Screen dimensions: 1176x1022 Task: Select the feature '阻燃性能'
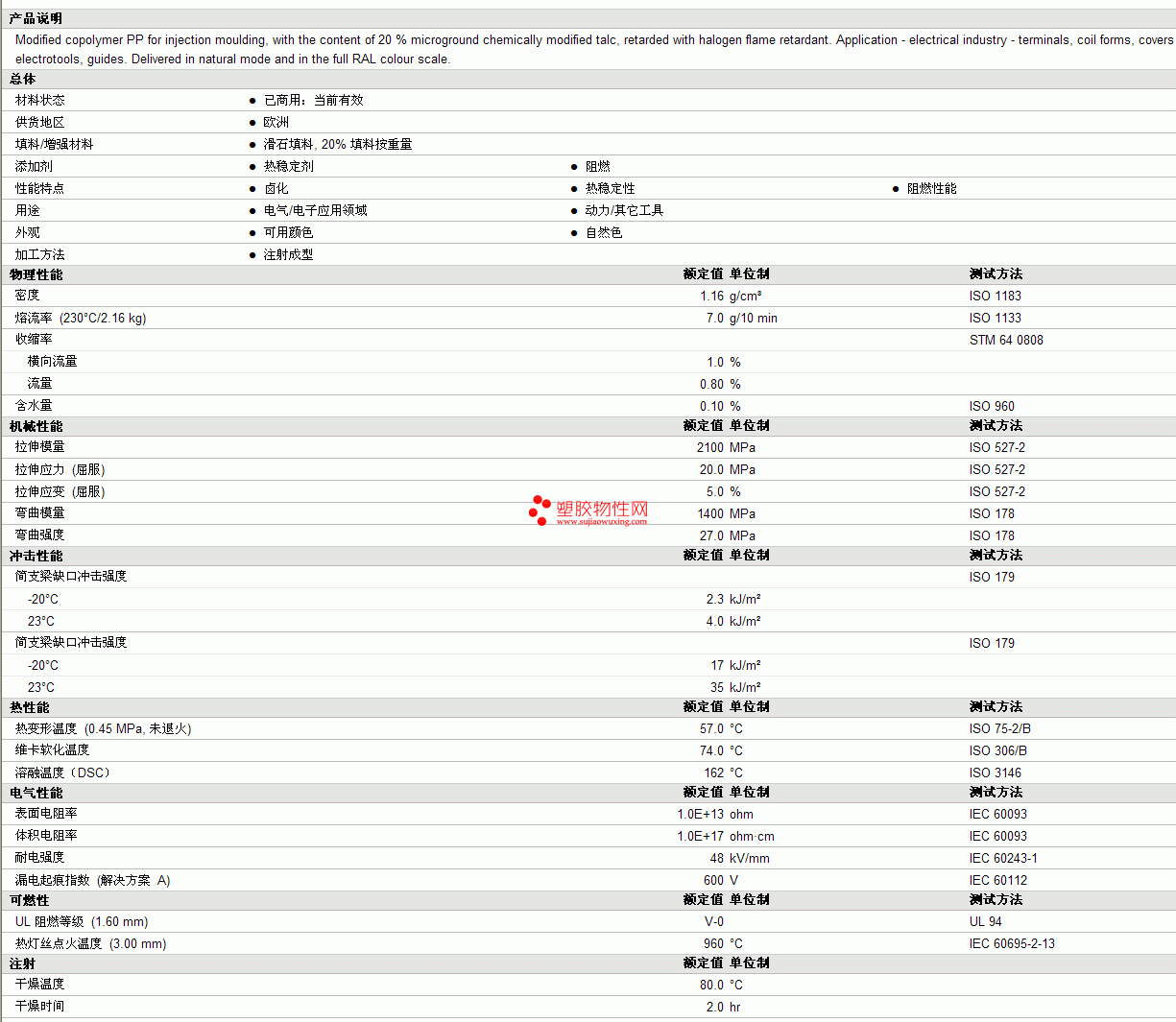[932, 188]
